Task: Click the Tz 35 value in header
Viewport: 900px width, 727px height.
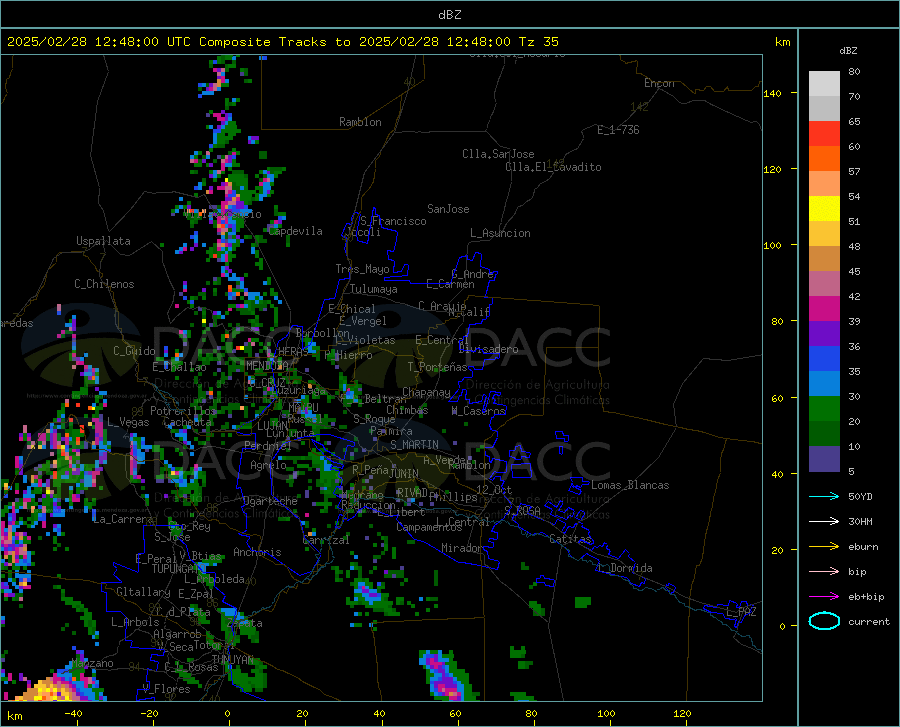Action: click(538, 42)
